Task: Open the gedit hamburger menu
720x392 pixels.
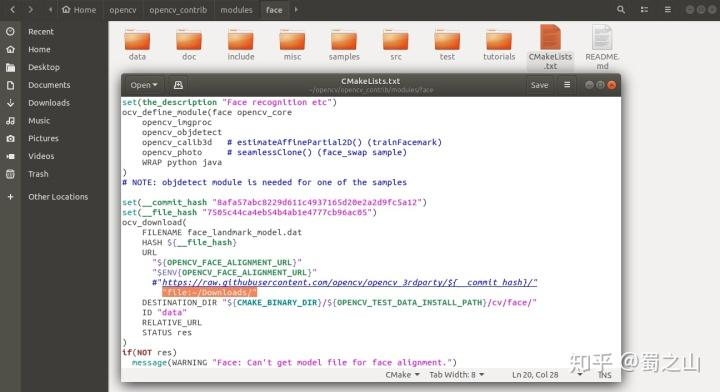Action: click(x=567, y=85)
